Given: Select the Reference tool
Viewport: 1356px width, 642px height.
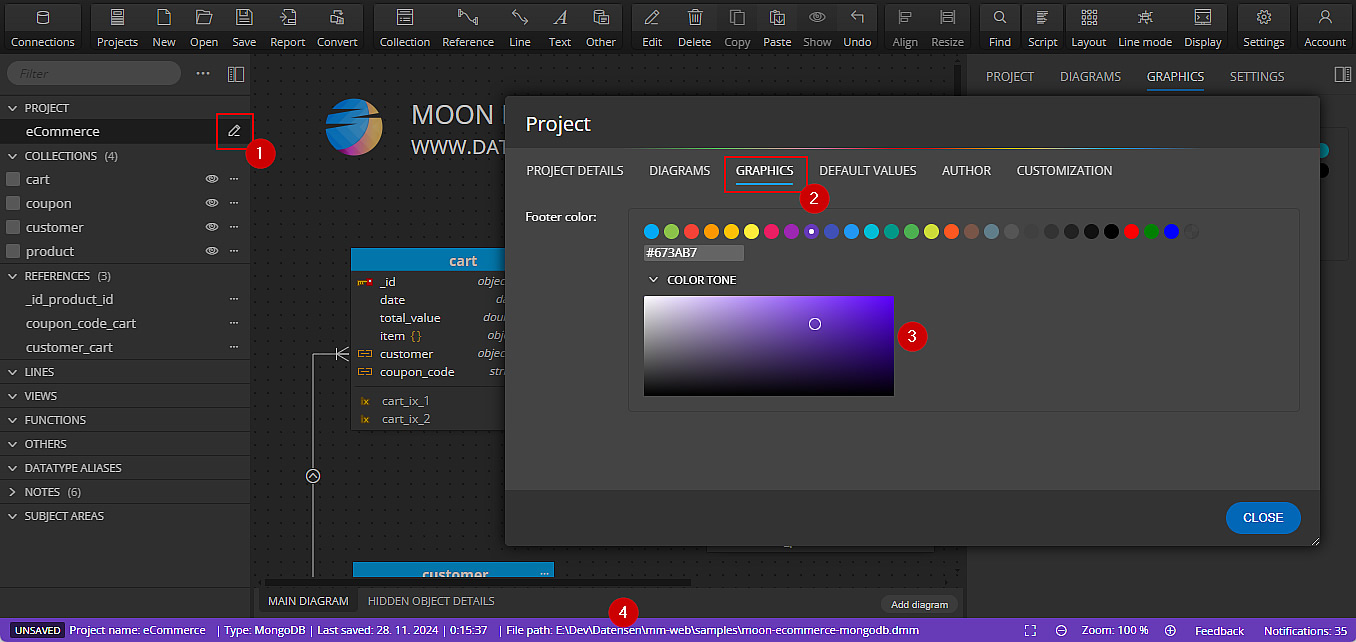Looking at the screenshot, I should point(468,26).
